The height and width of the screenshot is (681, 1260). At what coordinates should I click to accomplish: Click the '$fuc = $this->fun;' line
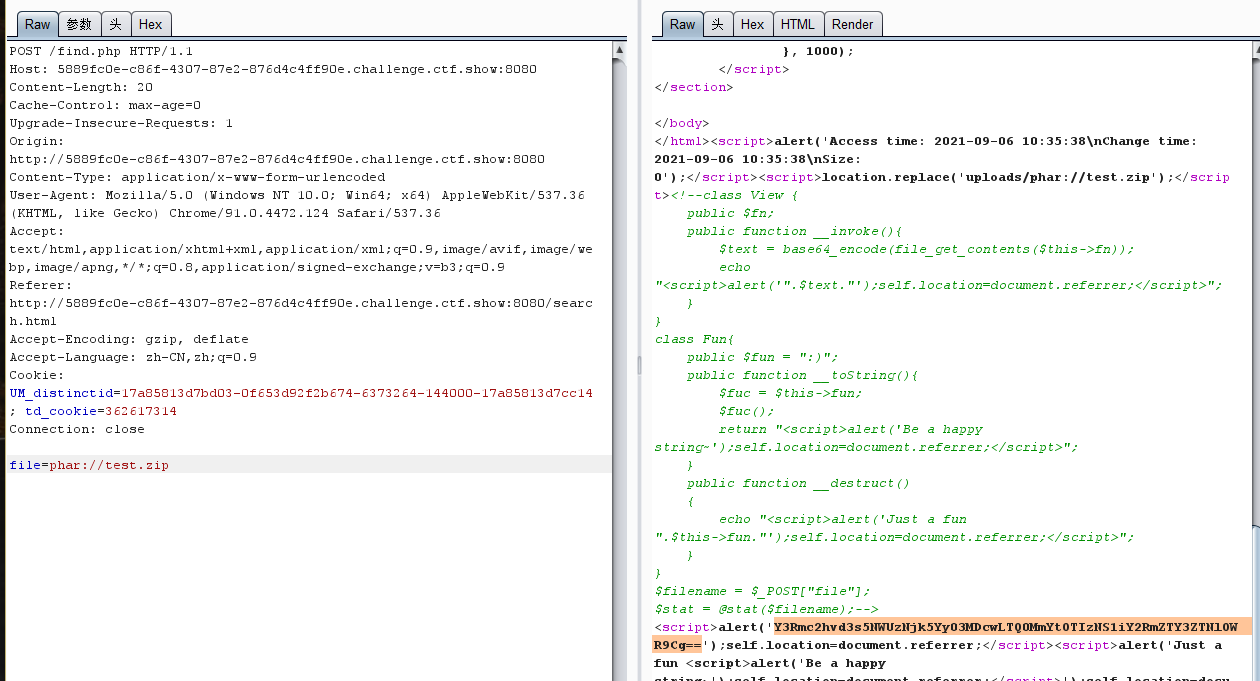coord(790,393)
